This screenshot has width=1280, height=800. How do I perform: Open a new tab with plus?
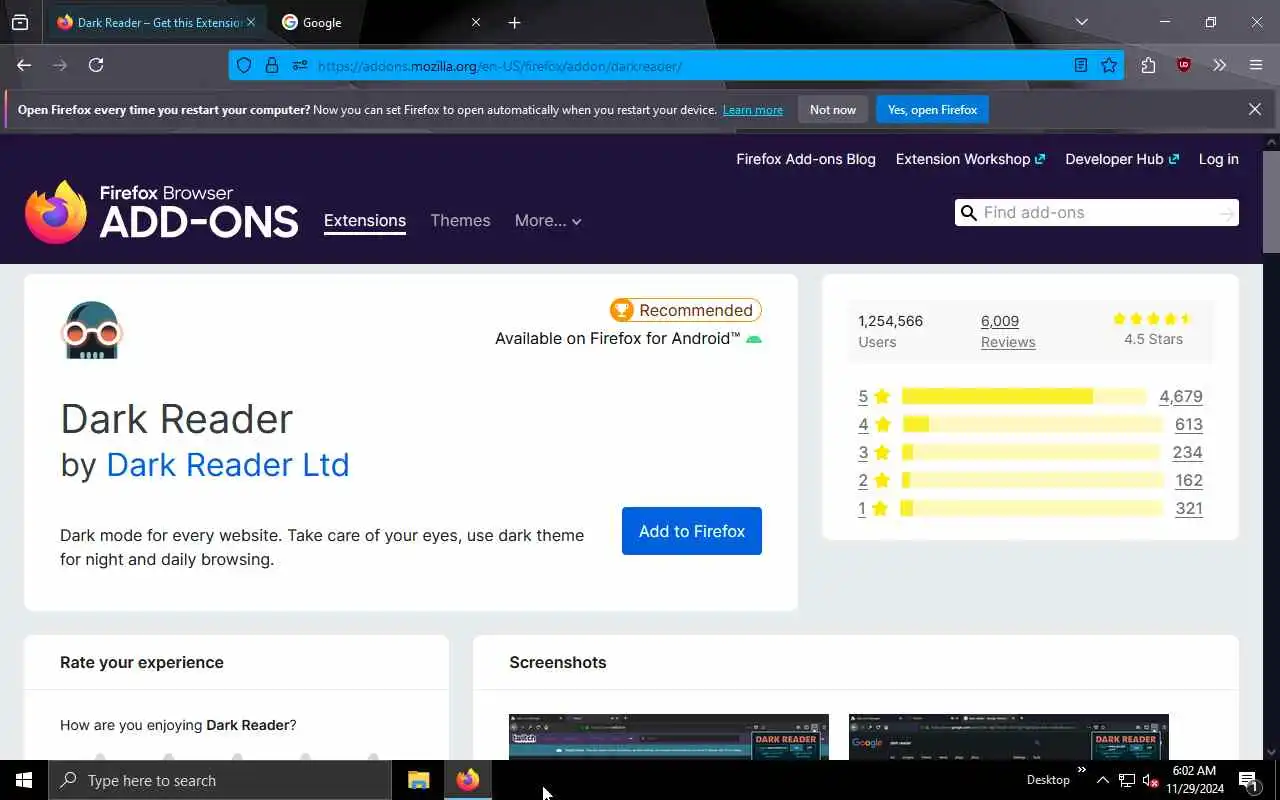tap(514, 22)
